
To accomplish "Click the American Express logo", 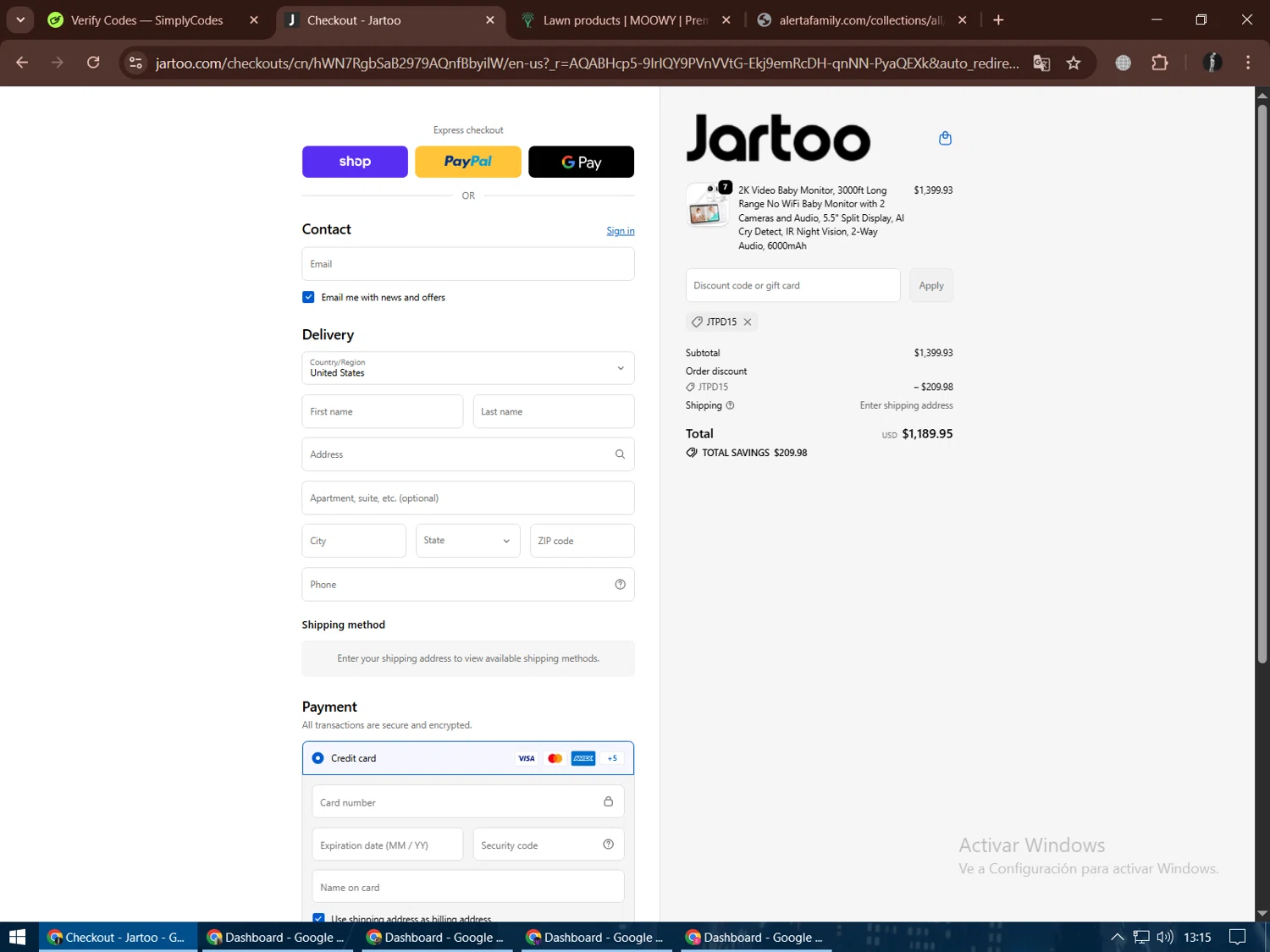I will click(583, 758).
